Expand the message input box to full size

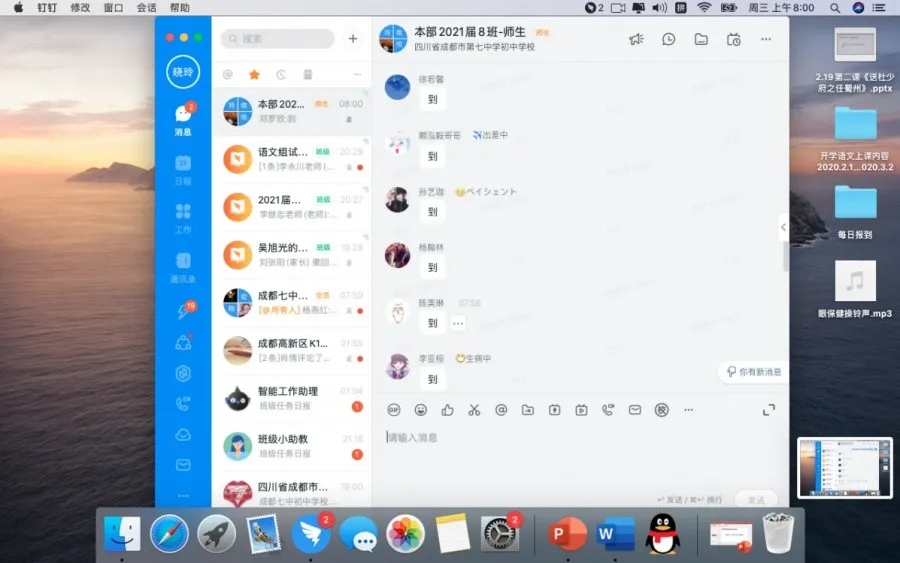click(768, 410)
